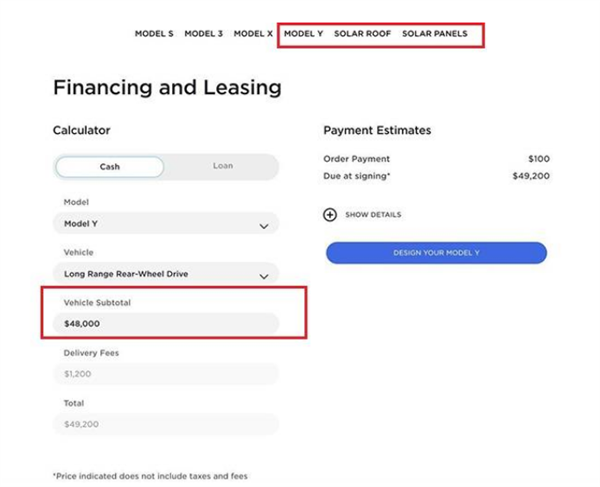The width and height of the screenshot is (600, 487).
Task: Click the Financing and Leasing page heading
Action: pos(167,88)
